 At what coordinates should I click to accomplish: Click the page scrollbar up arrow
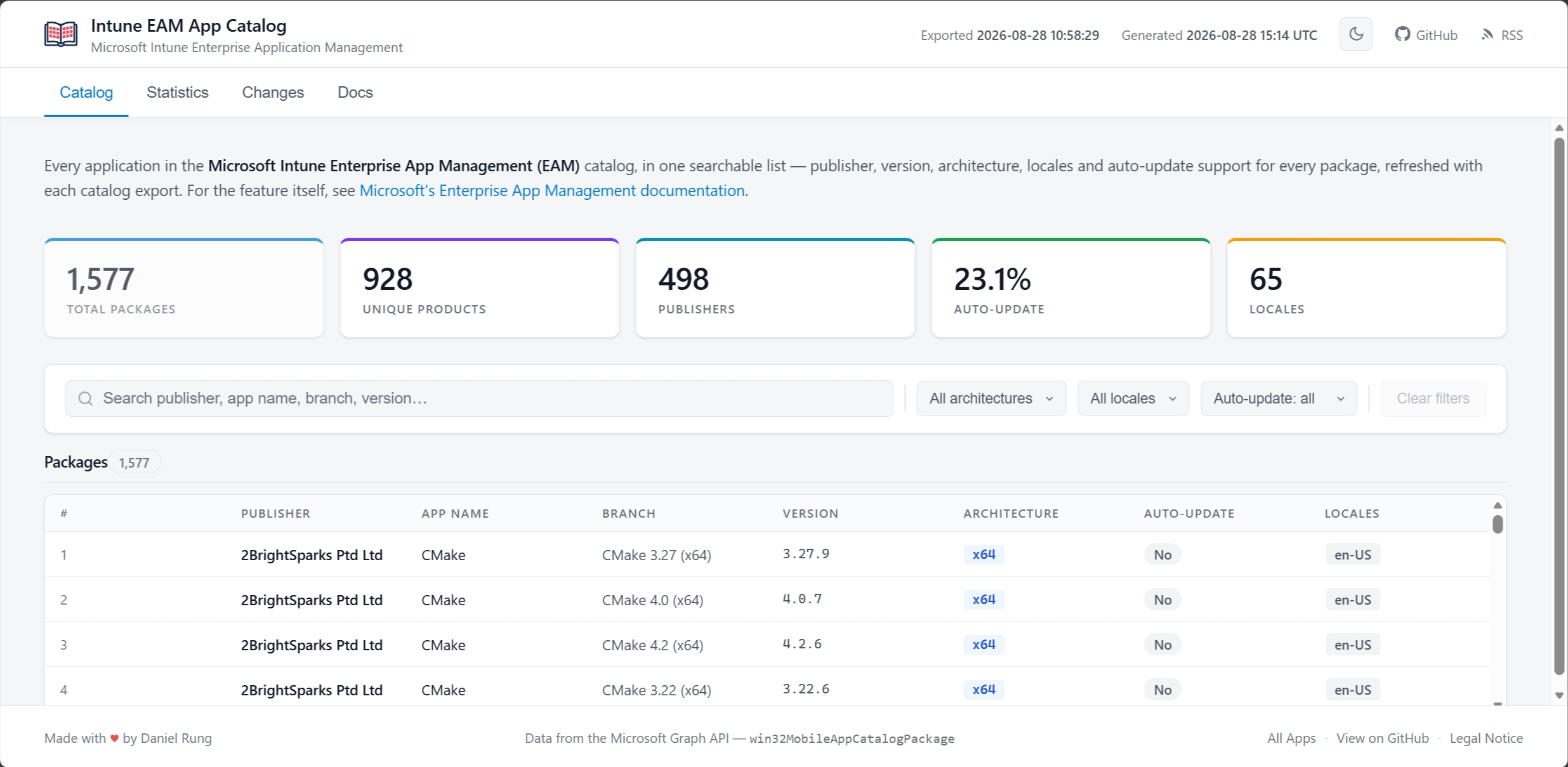[x=1559, y=128]
